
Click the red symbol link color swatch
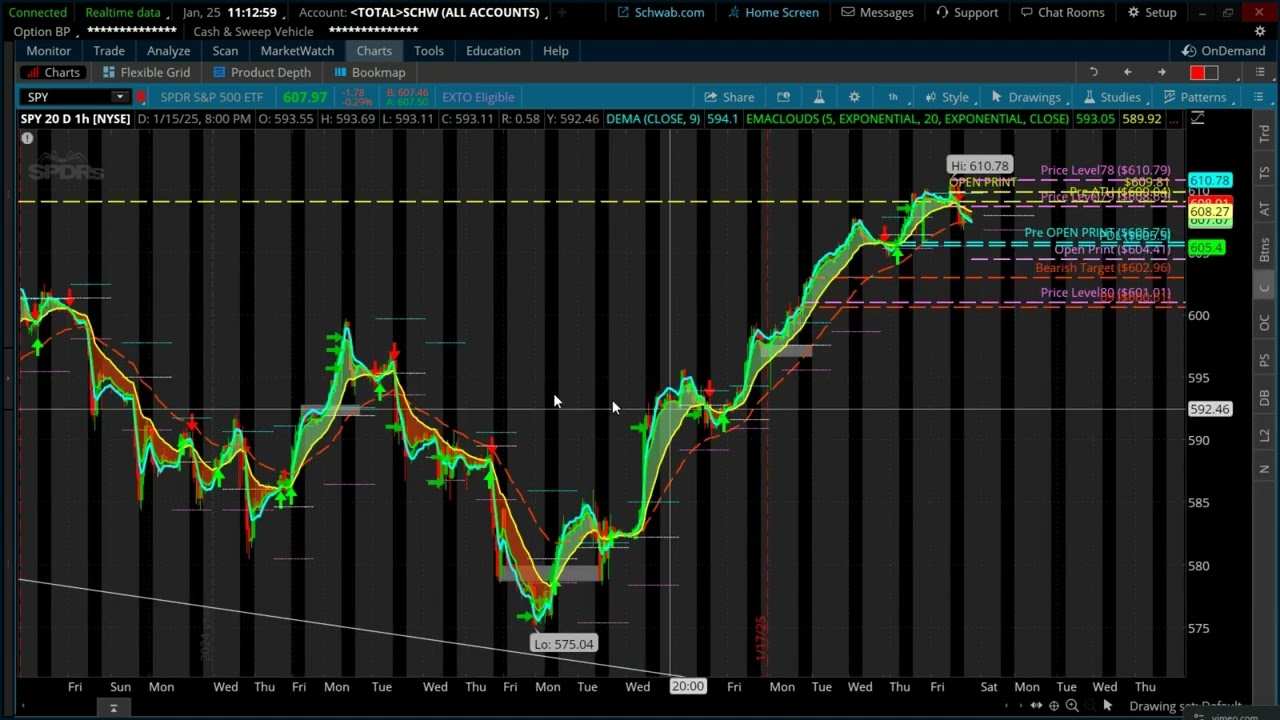tap(142, 97)
